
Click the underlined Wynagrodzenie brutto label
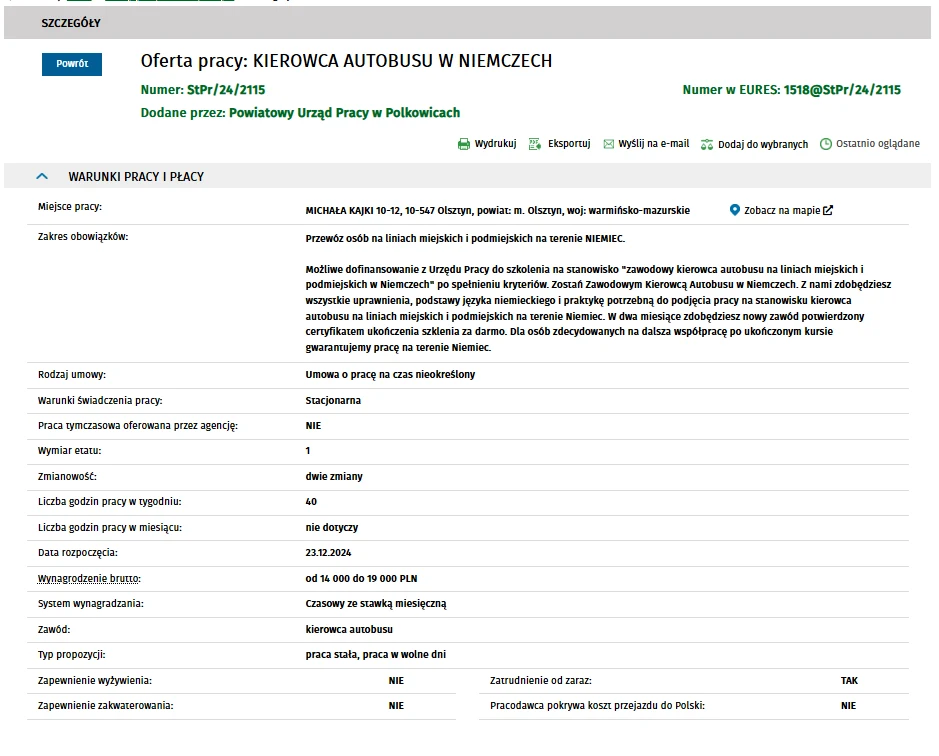[89, 578]
